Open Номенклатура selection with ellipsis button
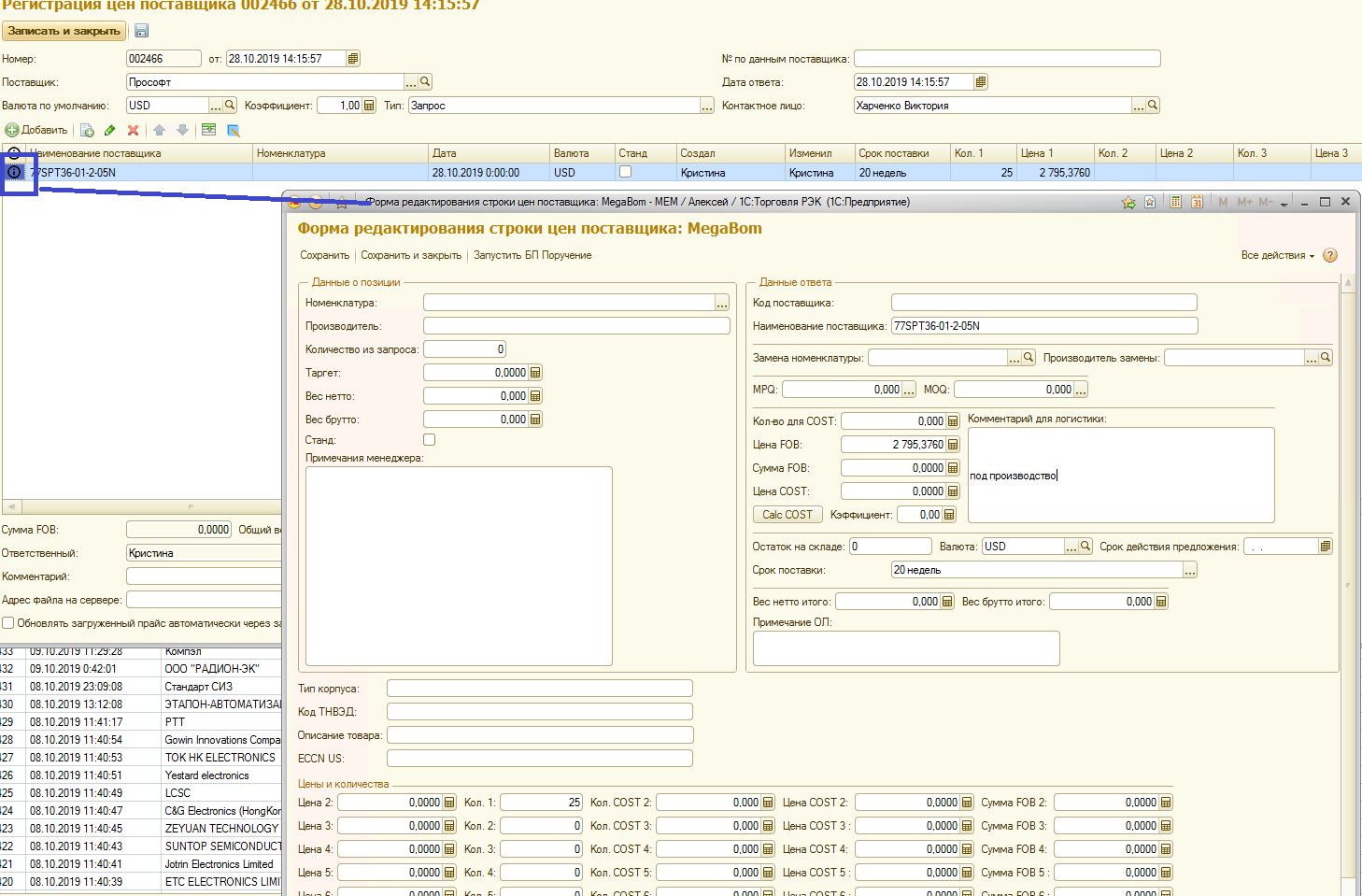 [x=722, y=303]
